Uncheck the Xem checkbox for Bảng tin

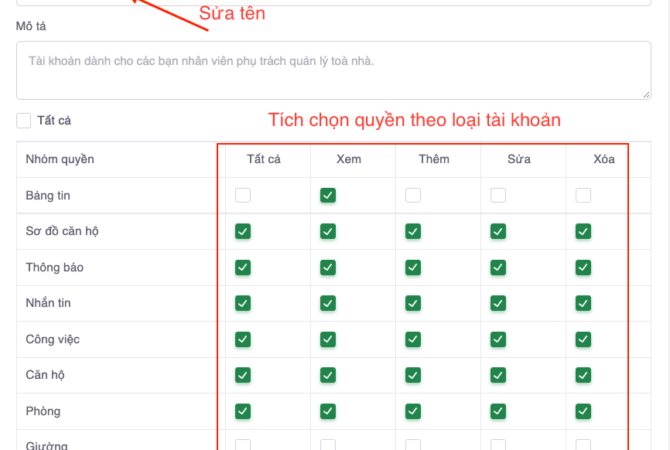[328, 195]
